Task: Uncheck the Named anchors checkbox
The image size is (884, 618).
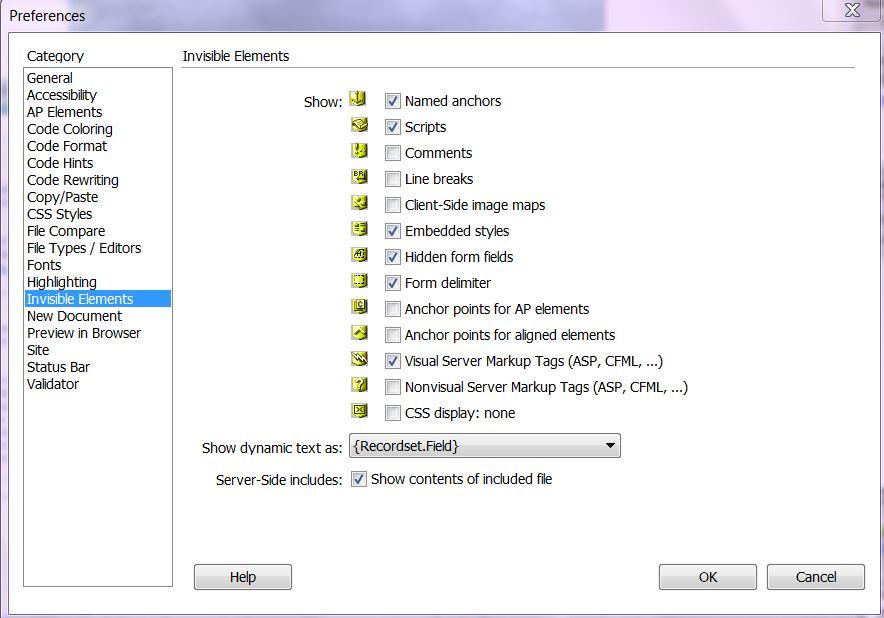Action: [392, 101]
